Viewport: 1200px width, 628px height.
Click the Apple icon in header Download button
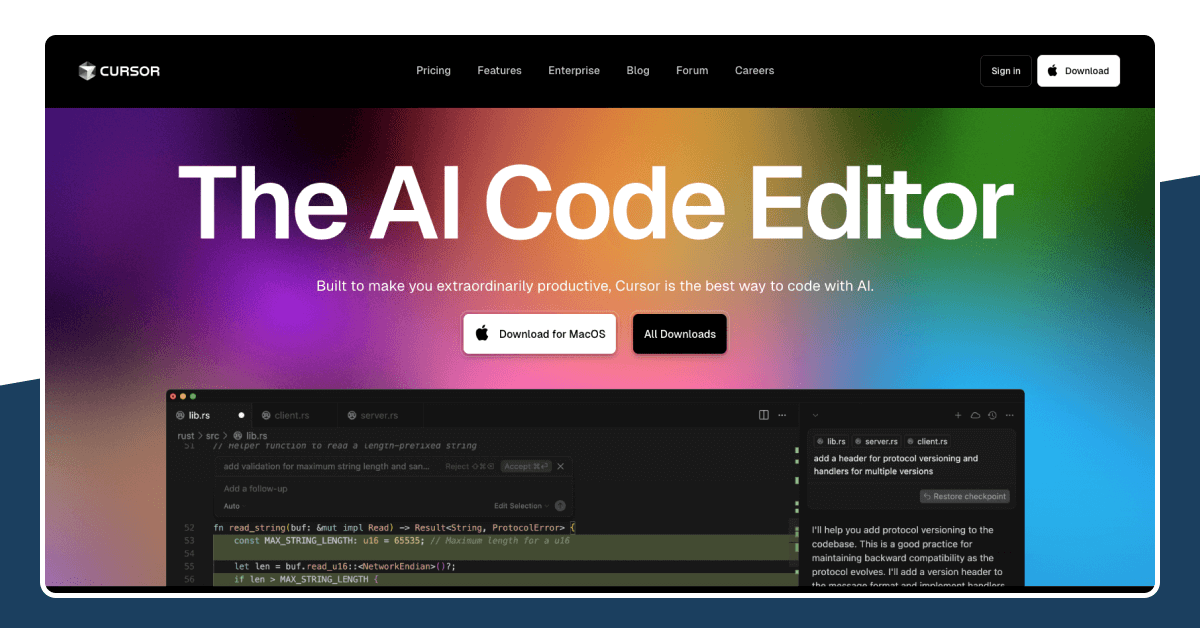tap(1053, 71)
